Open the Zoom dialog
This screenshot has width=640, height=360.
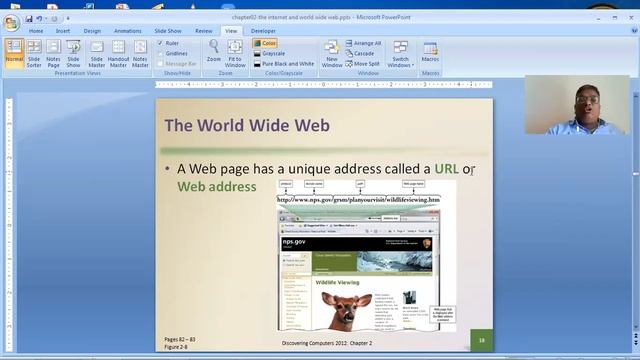213,51
